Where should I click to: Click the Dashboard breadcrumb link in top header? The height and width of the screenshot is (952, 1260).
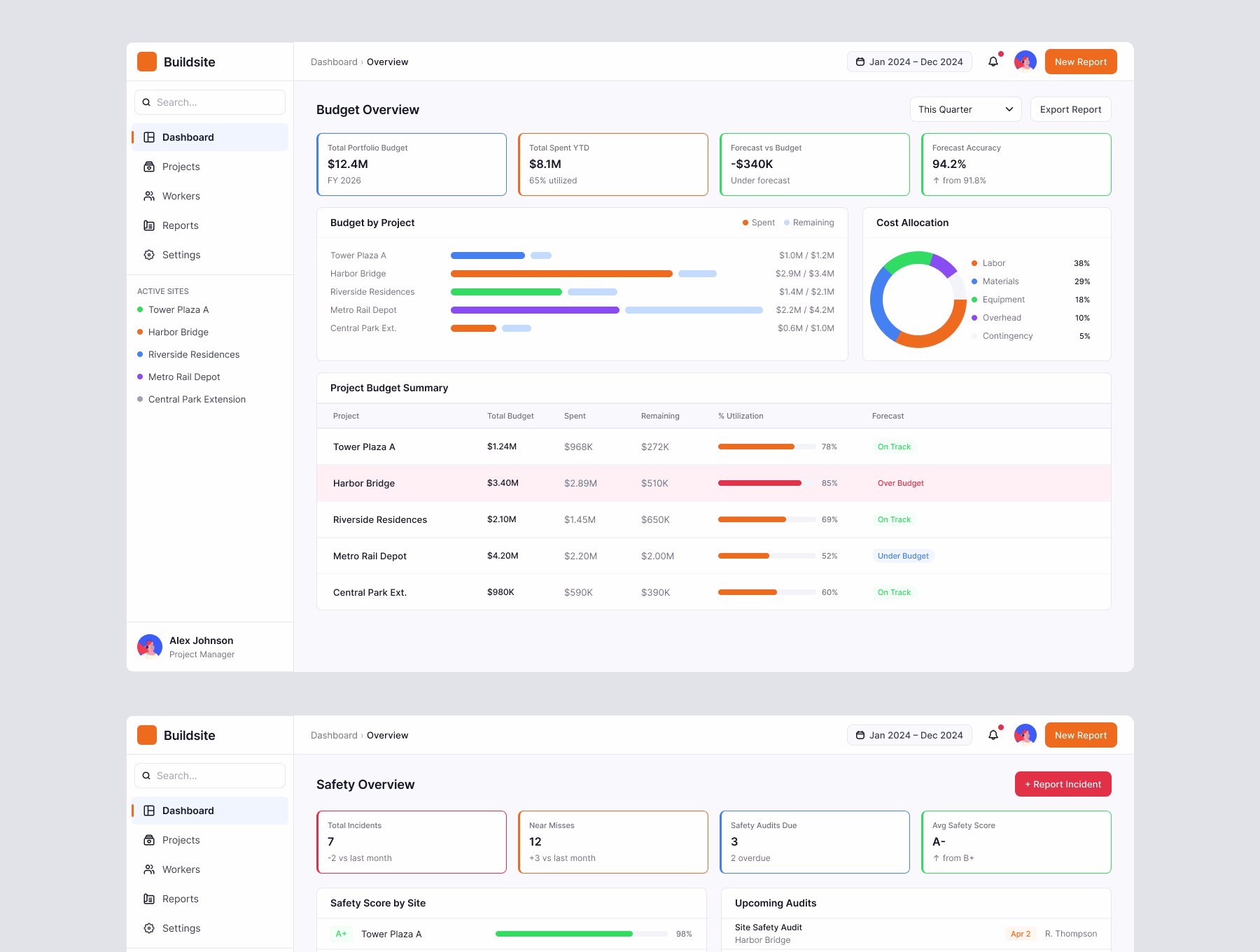[334, 62]
